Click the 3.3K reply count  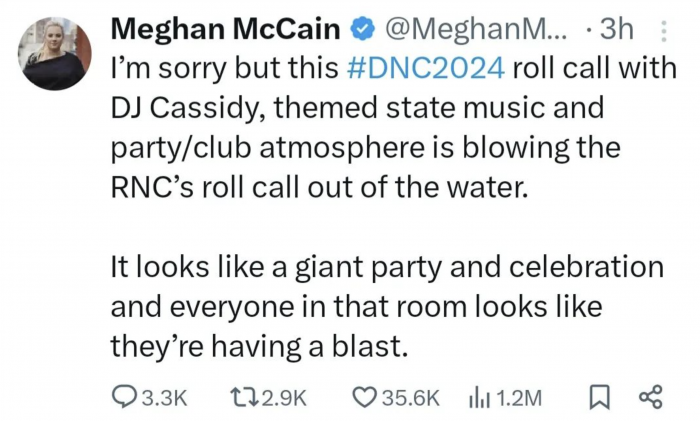pyautogui.click(x=165, y=397)
